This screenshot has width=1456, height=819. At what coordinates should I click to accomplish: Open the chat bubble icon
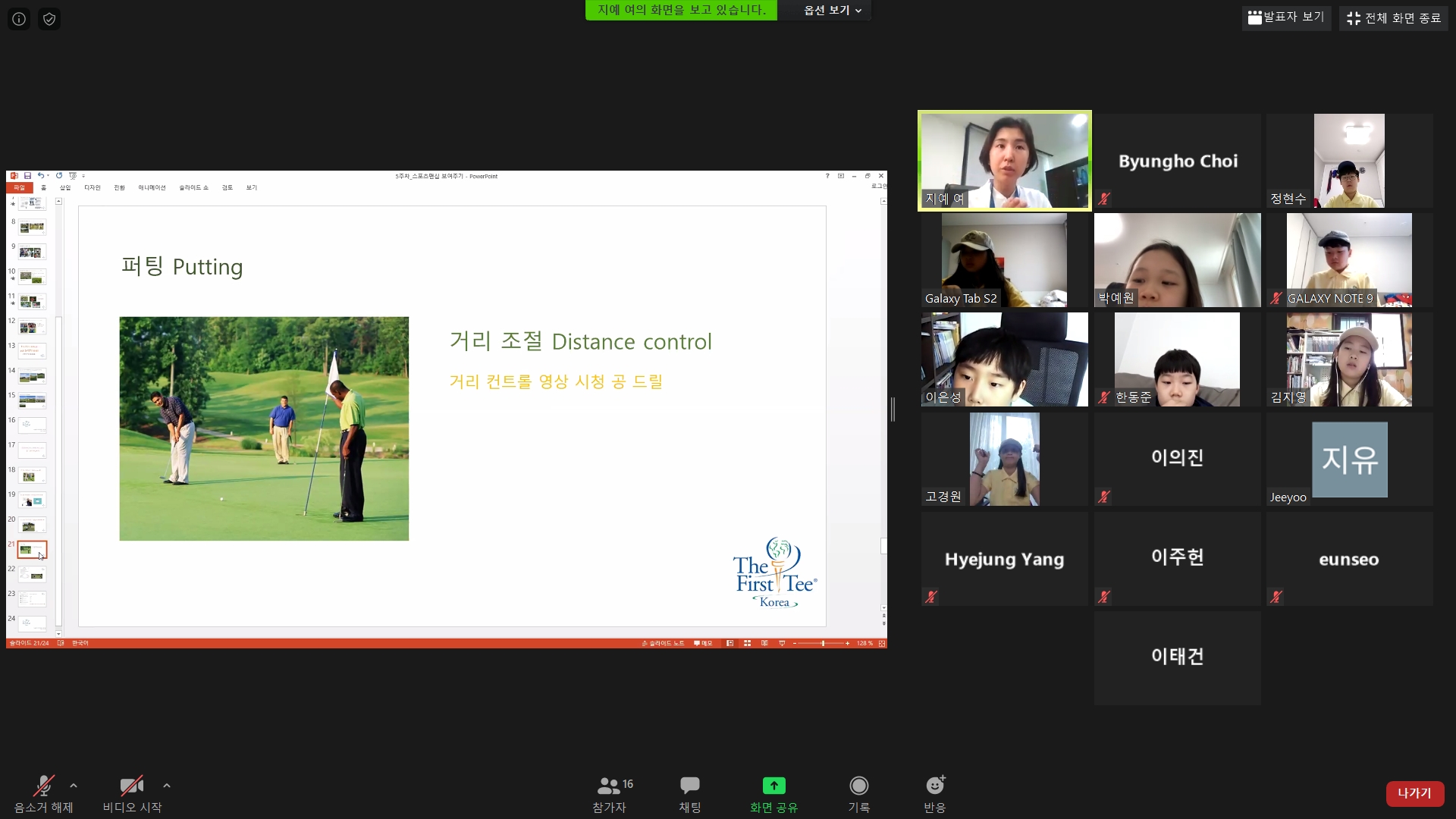689,786
